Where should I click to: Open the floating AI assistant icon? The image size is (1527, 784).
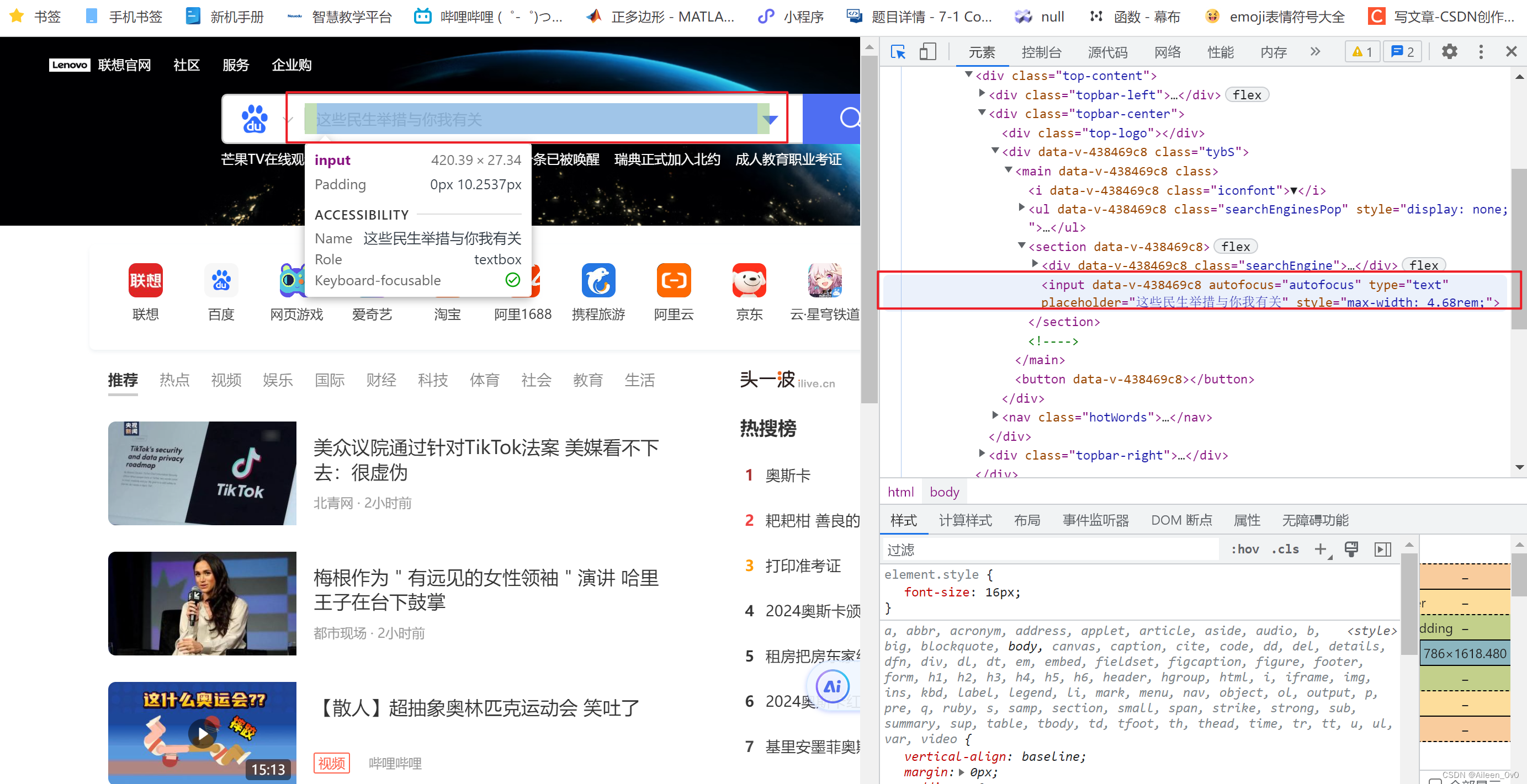[833, 686]
